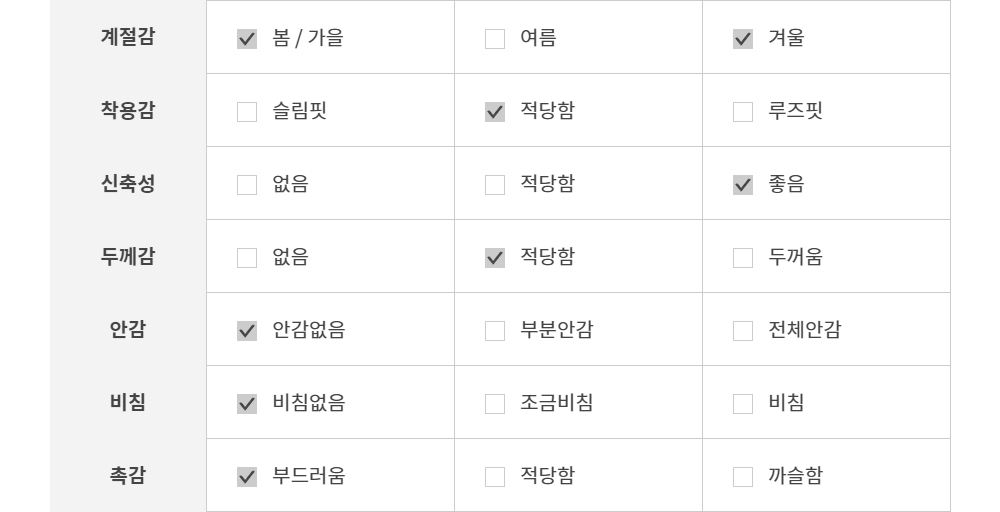
Task: Check 적당함 in the 촉감 row
Action: 495,477
